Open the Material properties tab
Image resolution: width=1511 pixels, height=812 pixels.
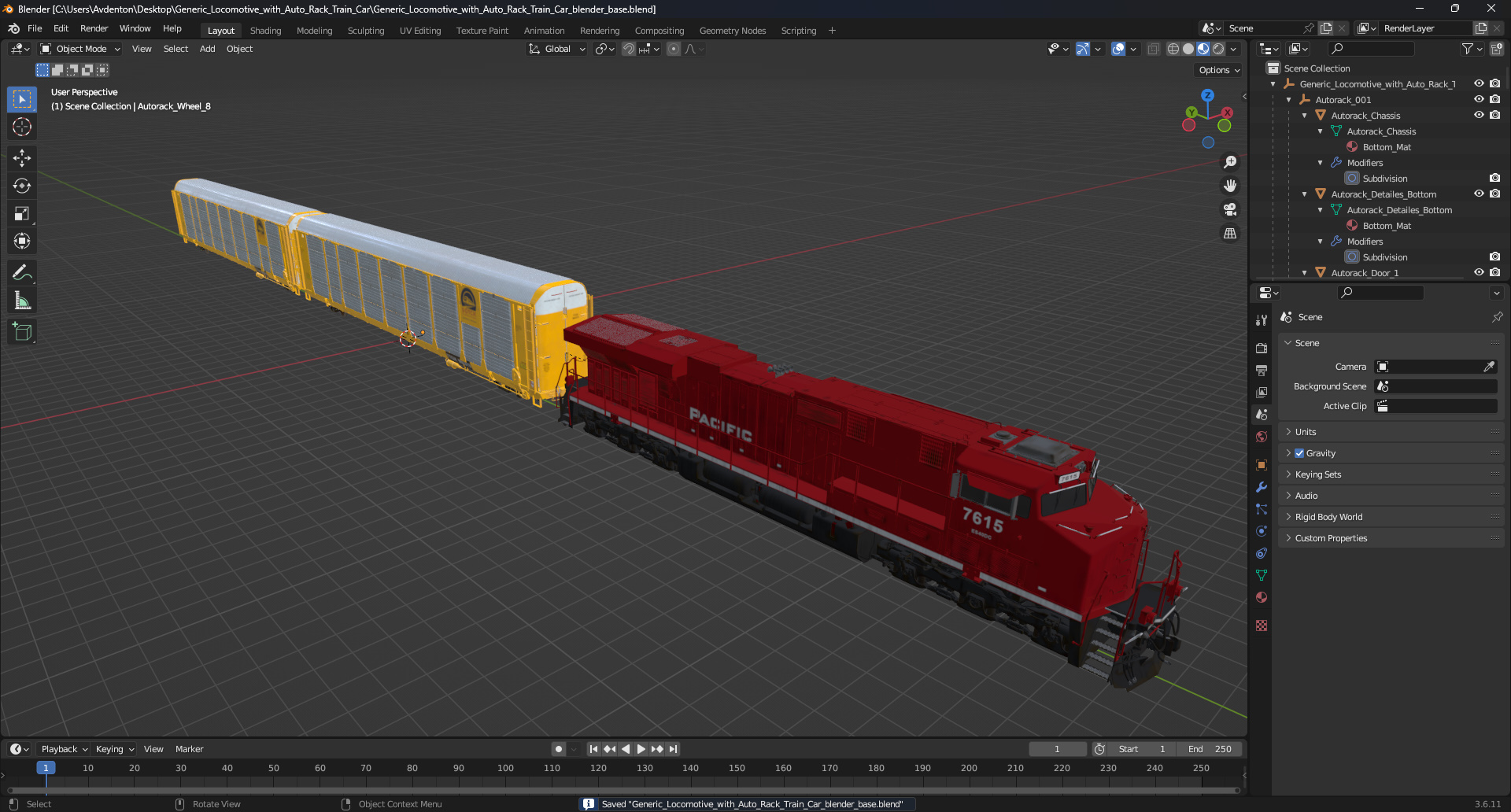pos(1262,597)
